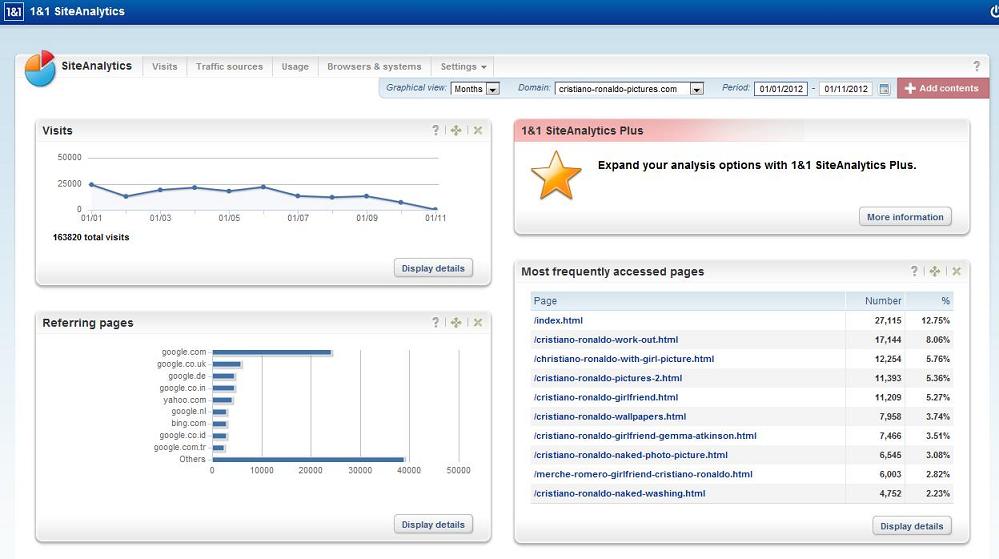Click the period start date field 01/01/2012

click(x=781, y=89)
